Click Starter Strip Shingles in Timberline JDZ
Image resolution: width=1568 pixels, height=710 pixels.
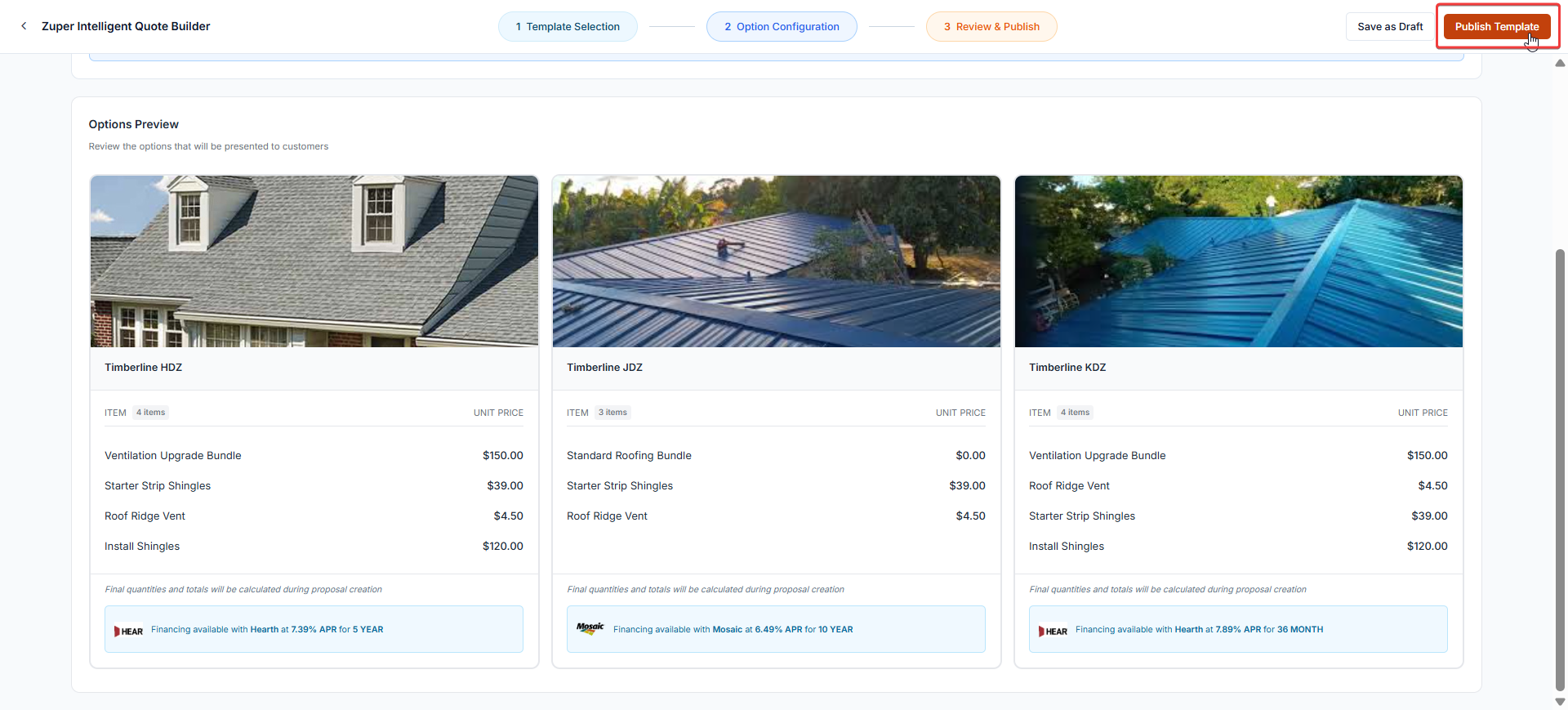click(620, 485)
